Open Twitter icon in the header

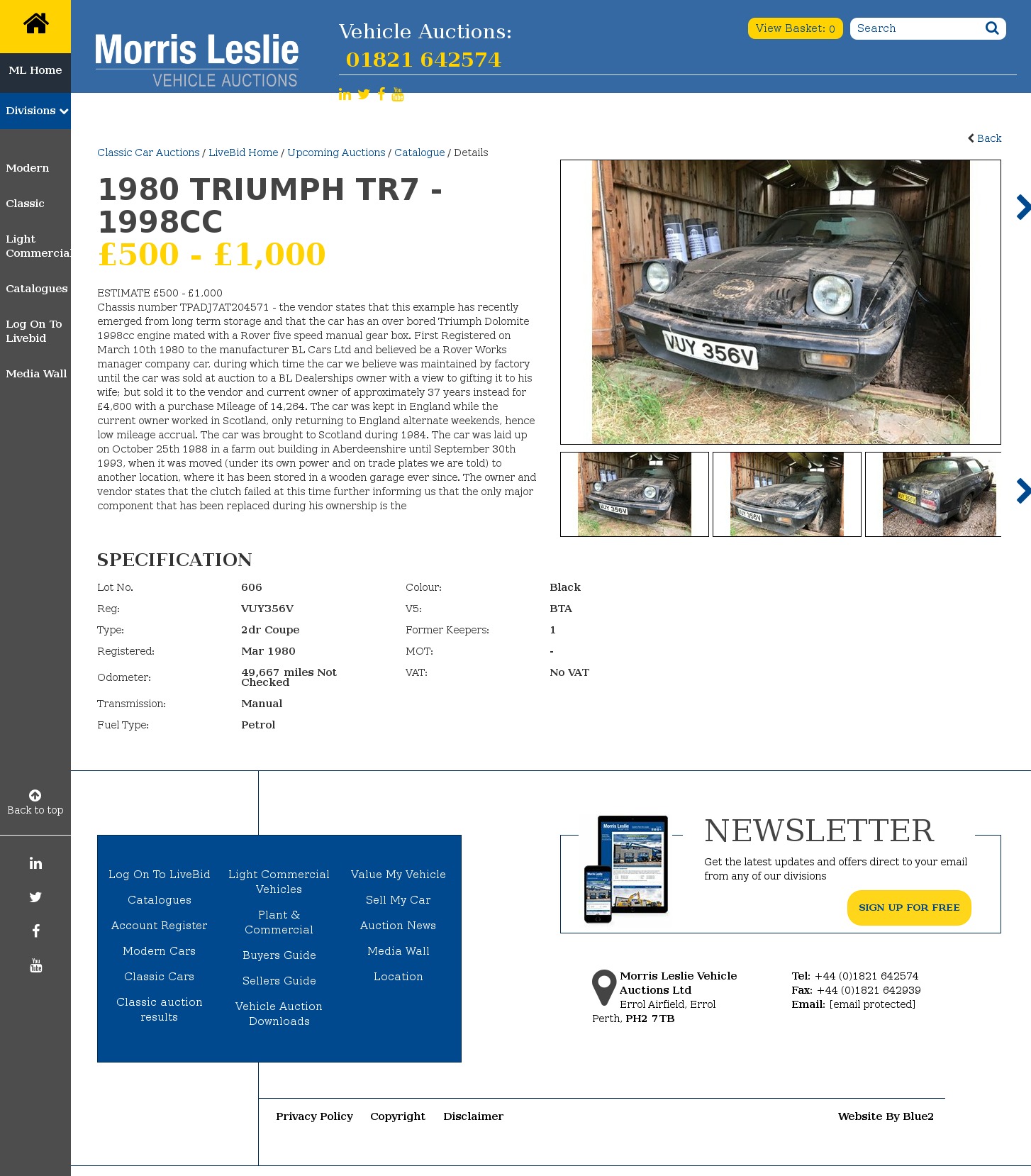364,94
